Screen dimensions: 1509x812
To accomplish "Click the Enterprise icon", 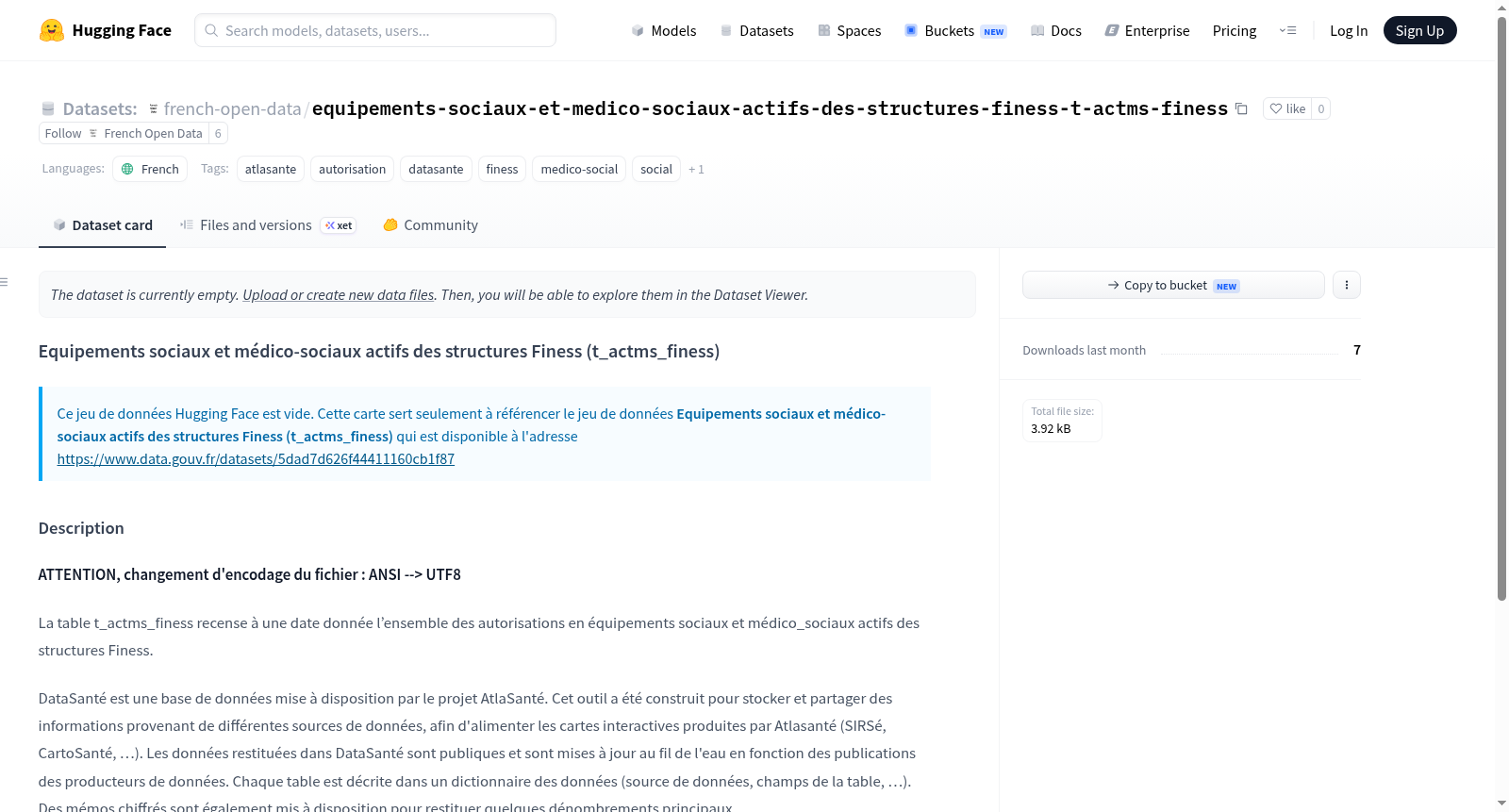I will pyautogui.click(x=1112, y=30).
